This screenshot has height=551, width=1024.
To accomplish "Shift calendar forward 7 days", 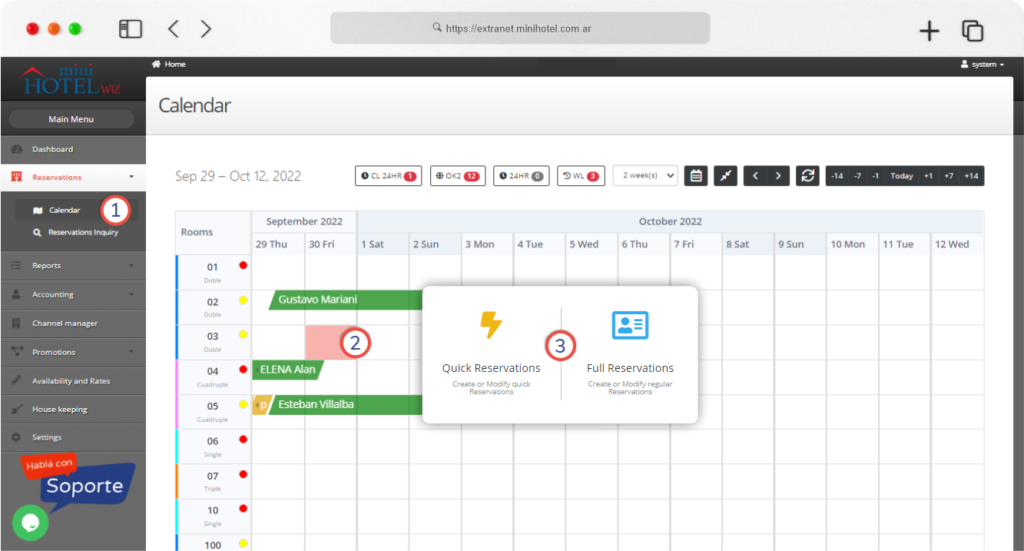I will click(948, 176).
